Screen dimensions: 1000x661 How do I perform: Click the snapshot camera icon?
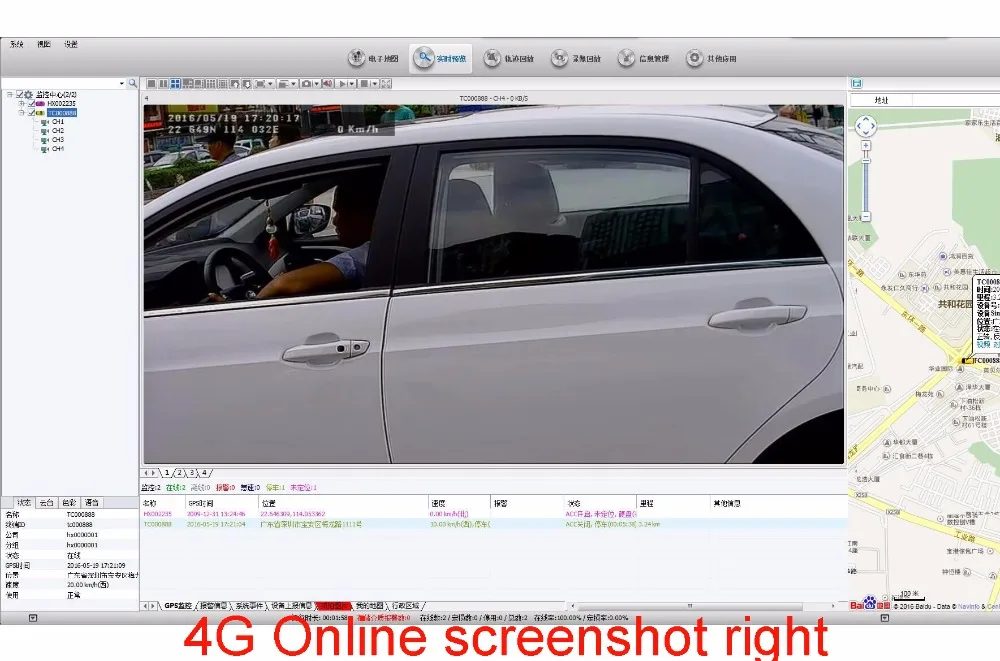coord(306,84)
